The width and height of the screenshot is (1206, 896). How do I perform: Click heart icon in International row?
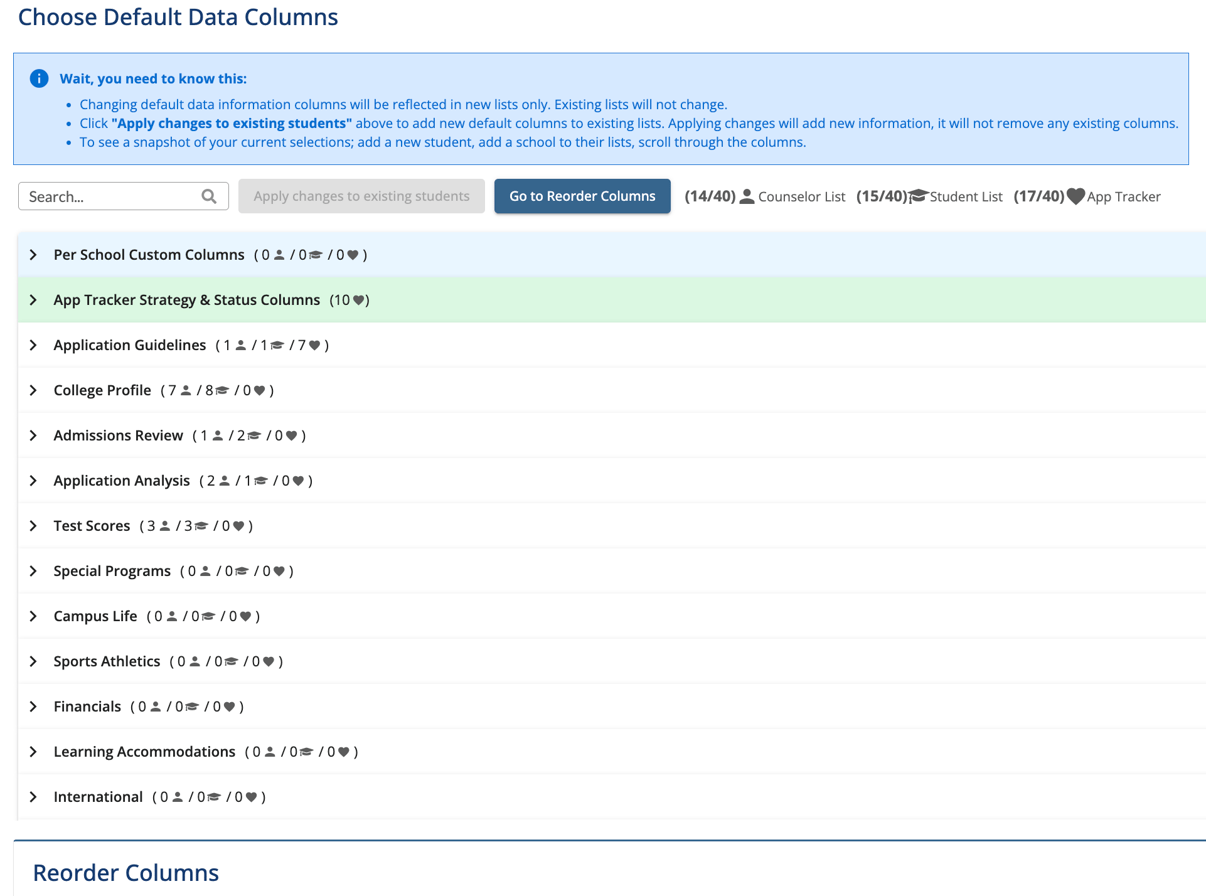(251, 797)
